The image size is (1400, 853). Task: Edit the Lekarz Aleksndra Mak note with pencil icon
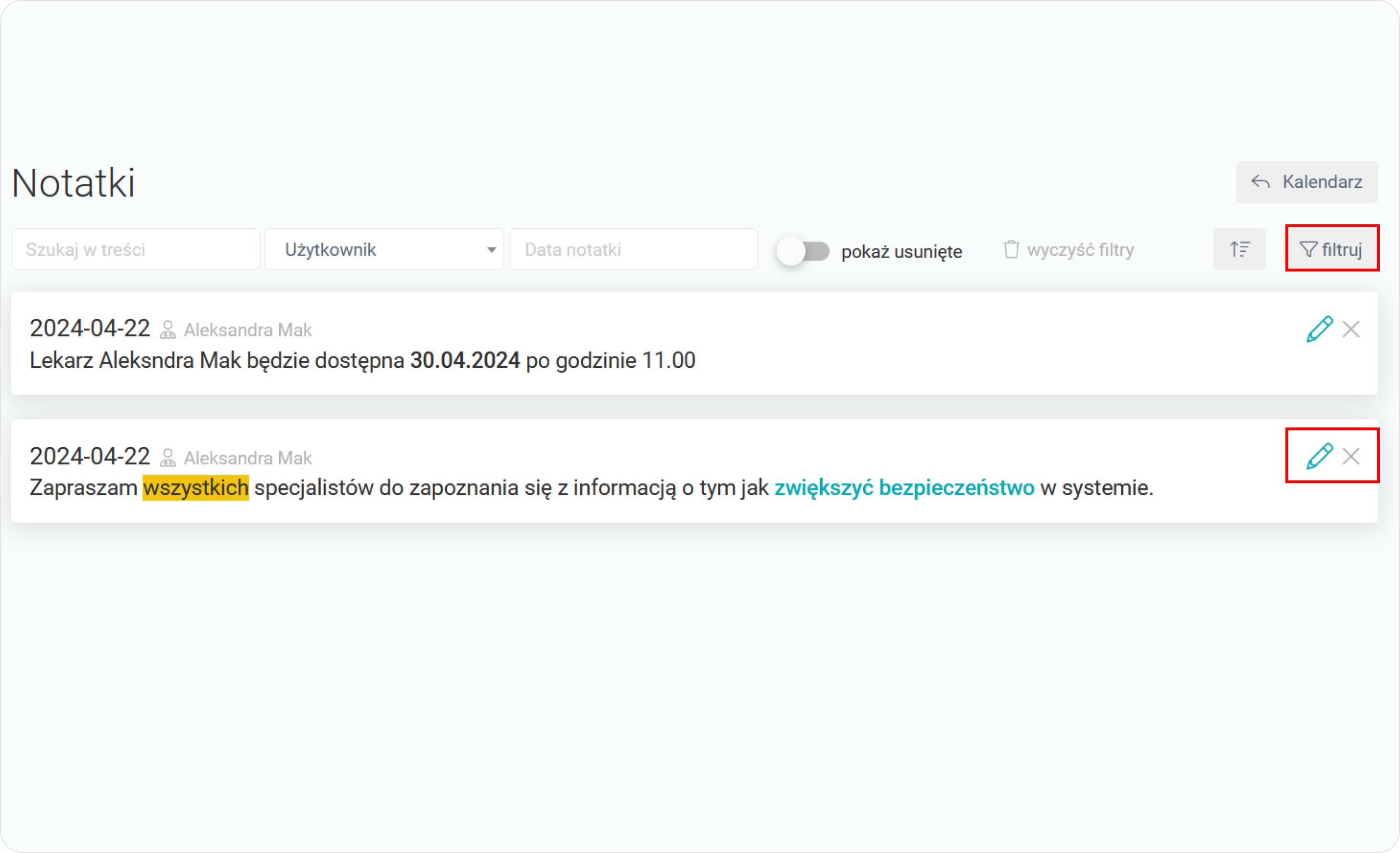pos(1319,329)
